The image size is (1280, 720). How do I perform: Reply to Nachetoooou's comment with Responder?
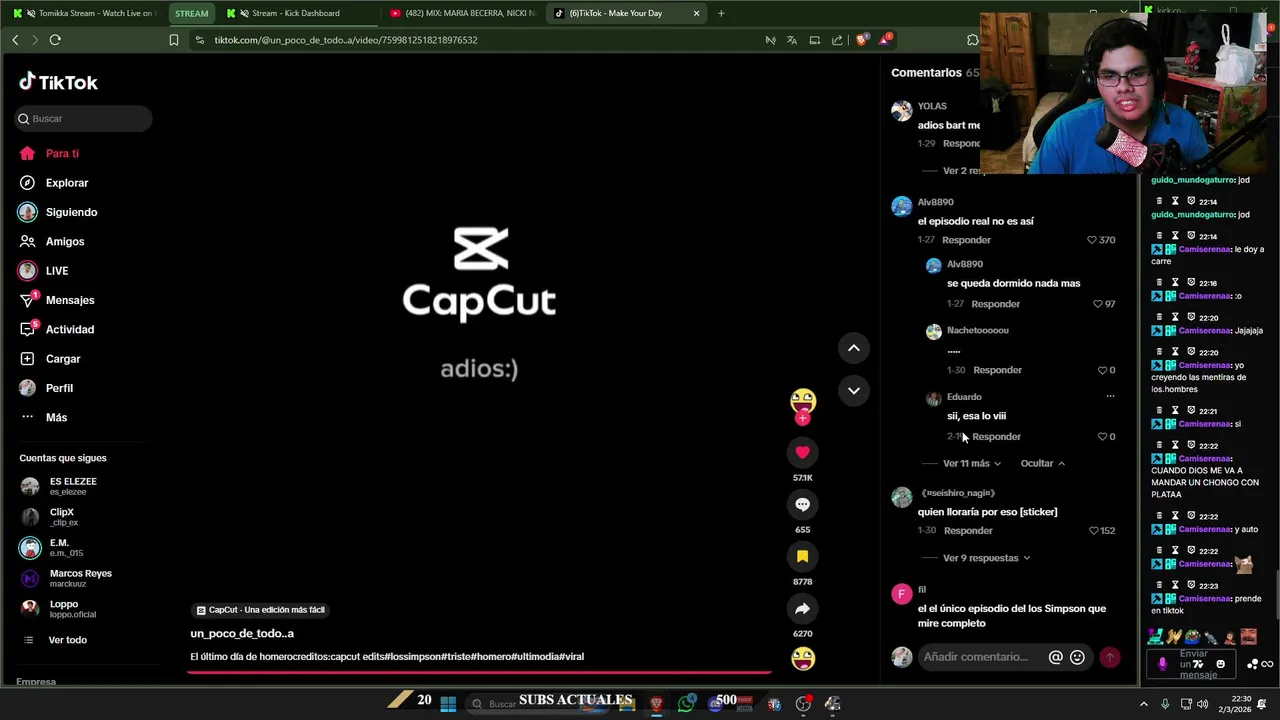(x=997, y=370)
